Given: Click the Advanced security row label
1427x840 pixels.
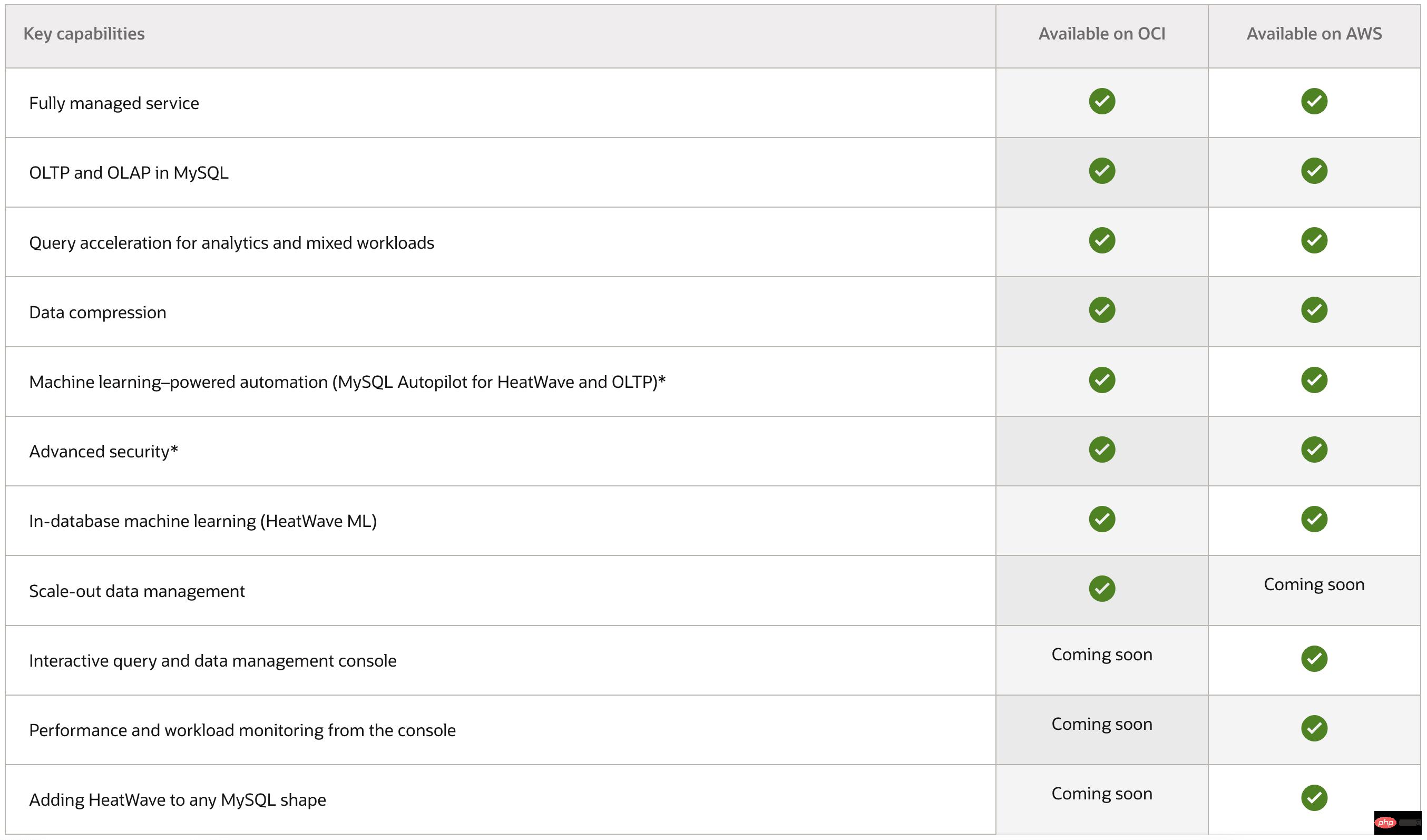Looking at the screenshot, I should pyautogui.click(x=104, y=452).
